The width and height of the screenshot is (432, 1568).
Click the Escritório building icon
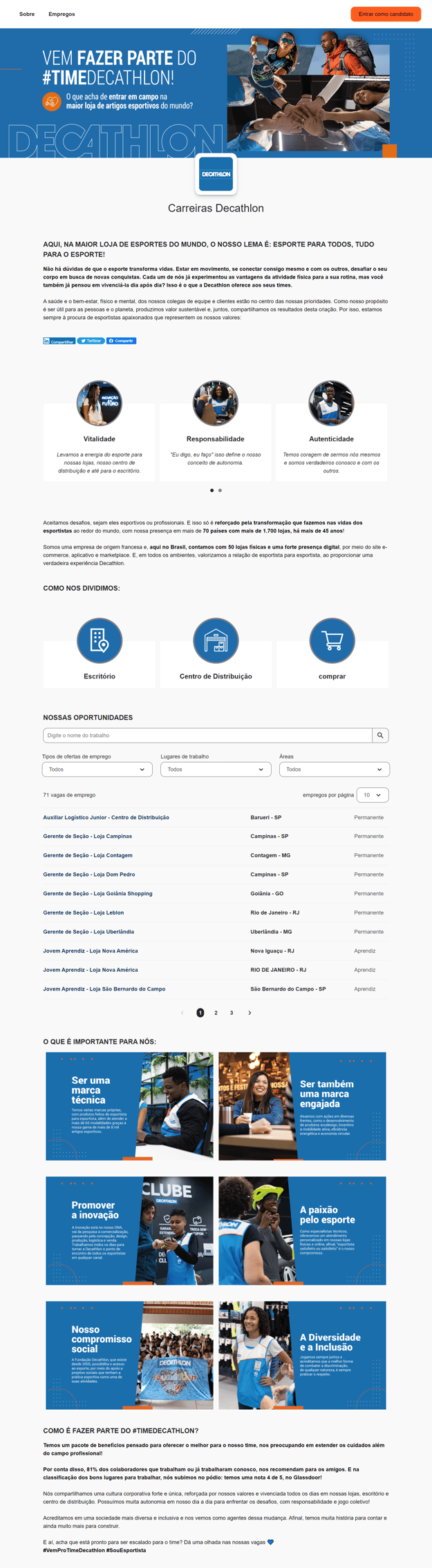100,640
